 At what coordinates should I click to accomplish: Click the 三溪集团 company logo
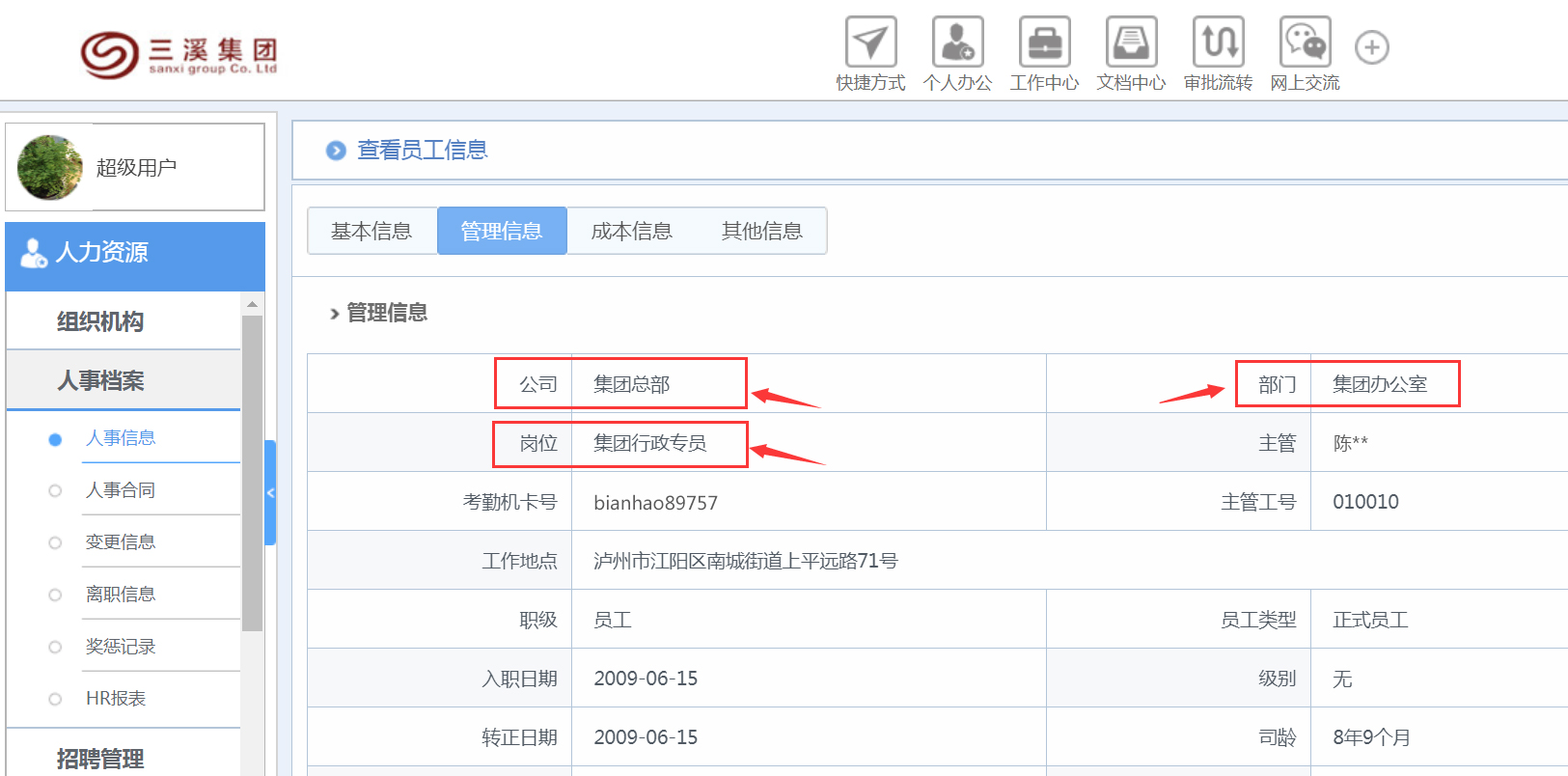tap(179, 54)
